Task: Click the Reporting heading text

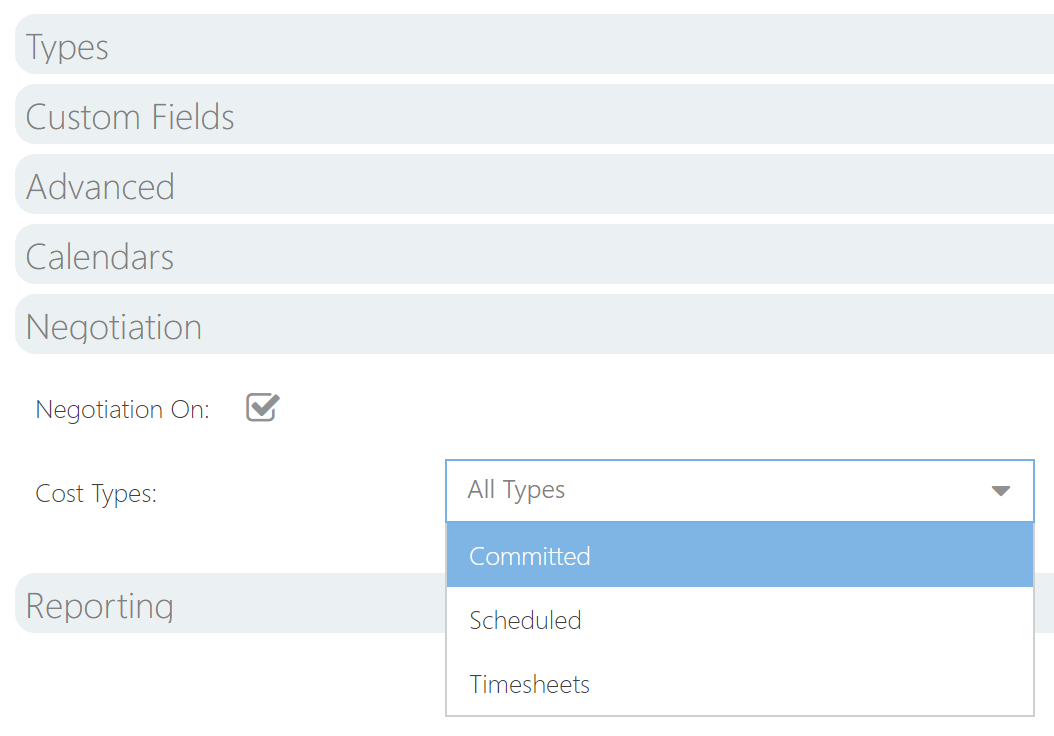Action: (99, 607)
